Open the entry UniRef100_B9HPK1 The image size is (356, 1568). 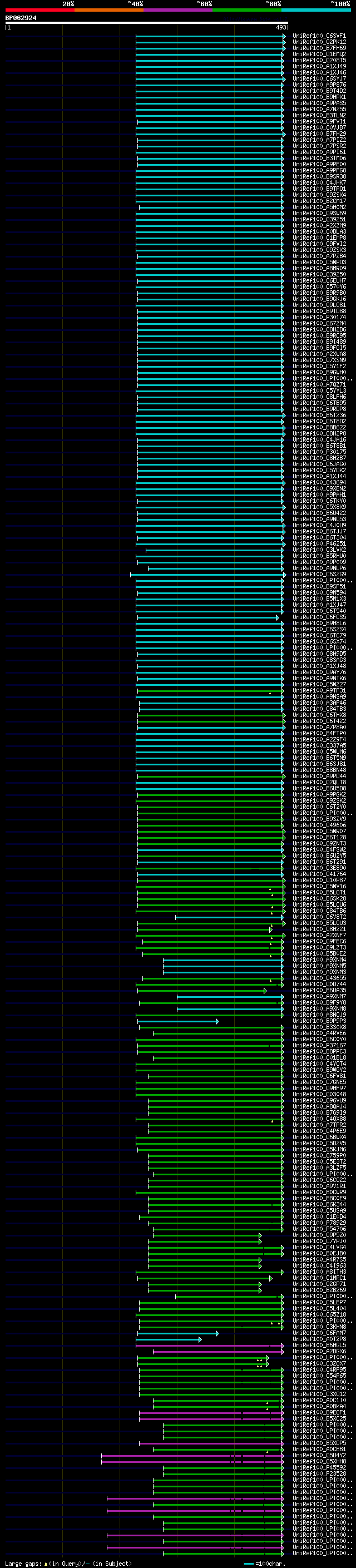(x=319, y=97)
